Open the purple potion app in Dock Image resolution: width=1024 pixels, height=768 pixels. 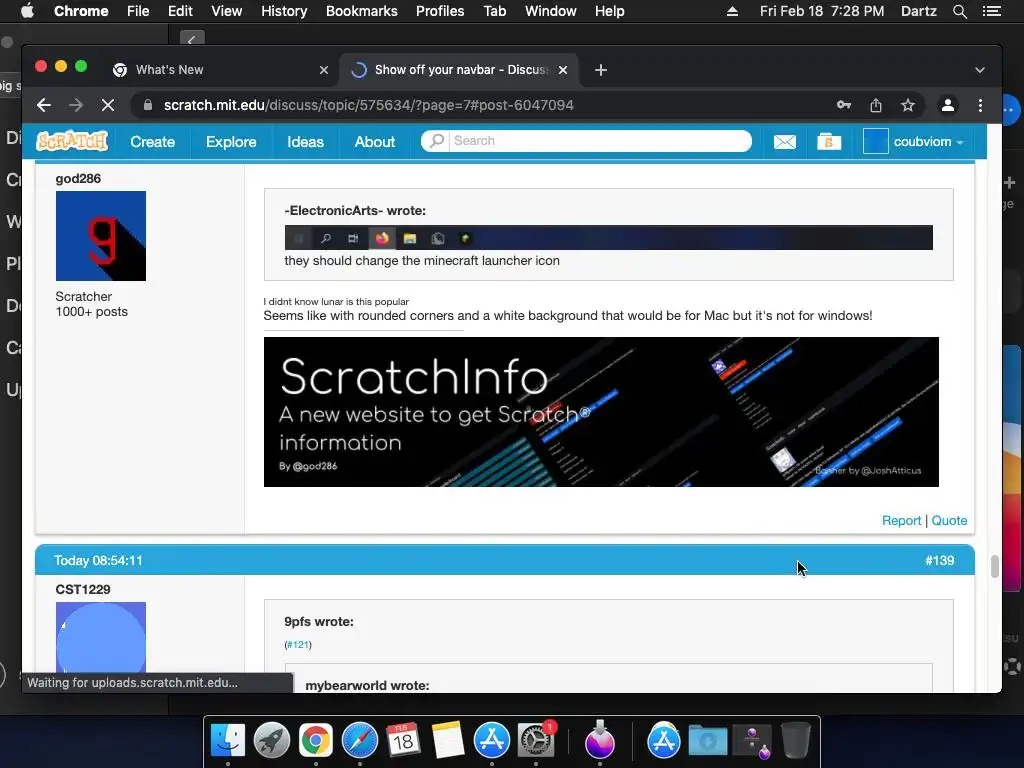599,740
